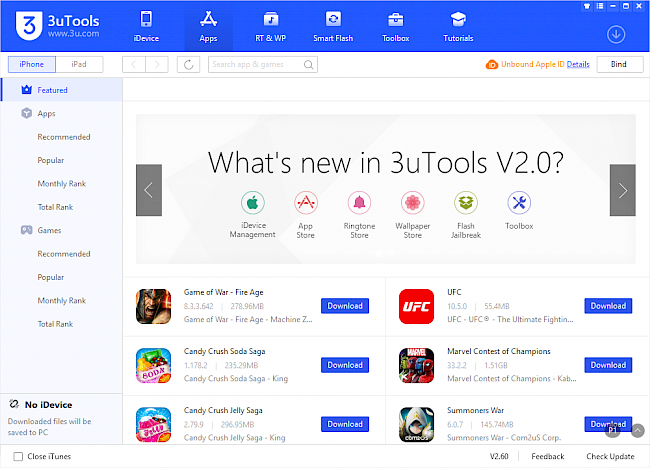Switch to the Apps section
The image size is (650, 468).
(208, 27)
